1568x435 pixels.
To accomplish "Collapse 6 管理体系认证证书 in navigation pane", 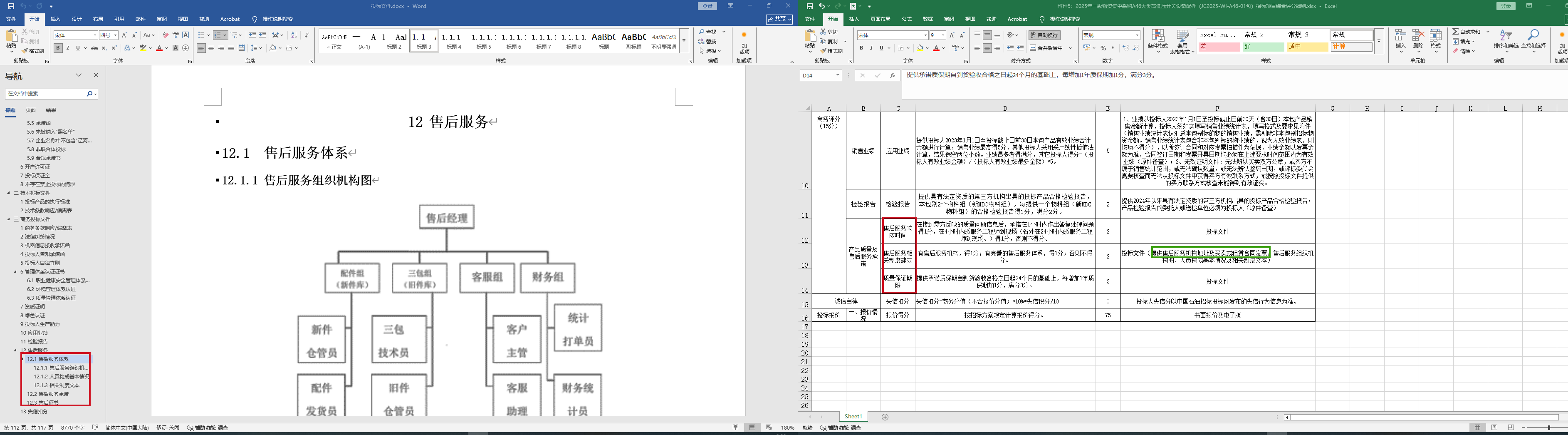I will pyautogui.click(x=15, y=272).
